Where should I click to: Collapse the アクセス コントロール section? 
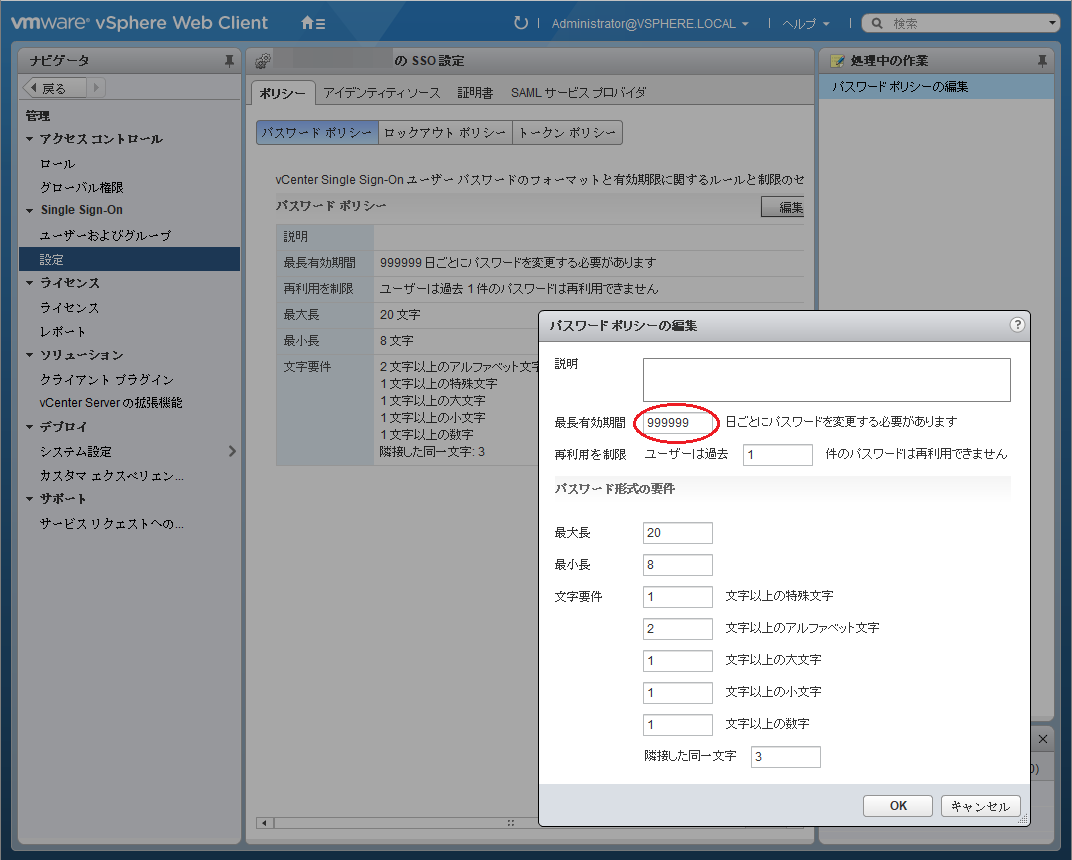[30, 140]
